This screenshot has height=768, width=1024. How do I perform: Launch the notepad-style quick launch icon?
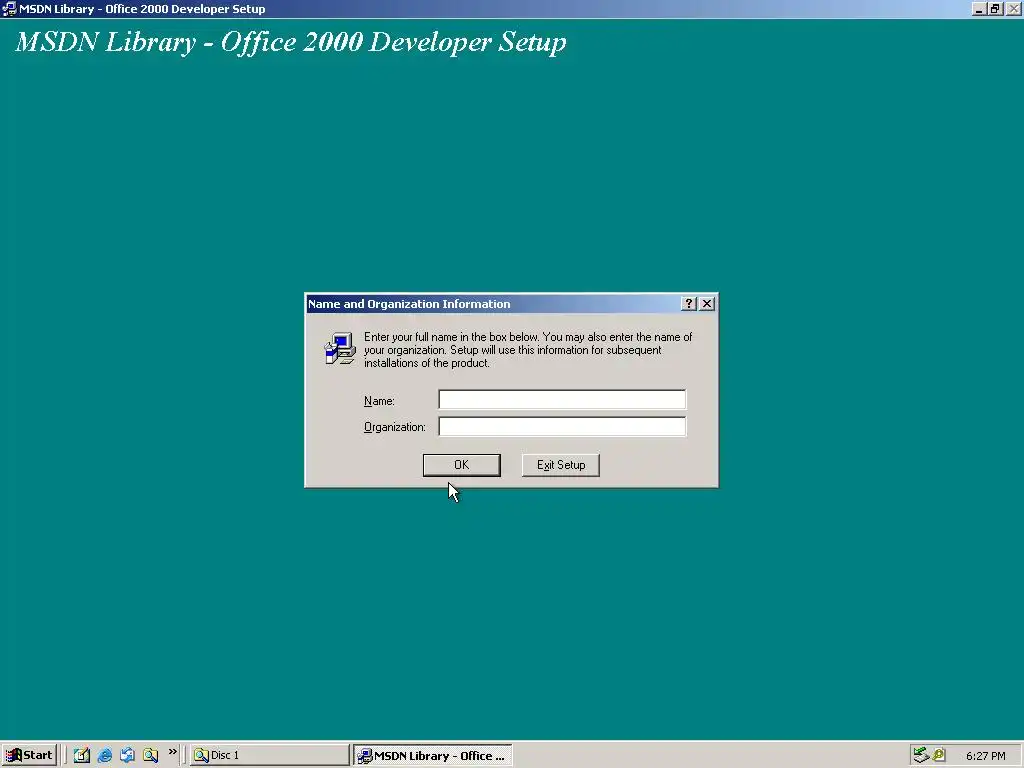82,755
